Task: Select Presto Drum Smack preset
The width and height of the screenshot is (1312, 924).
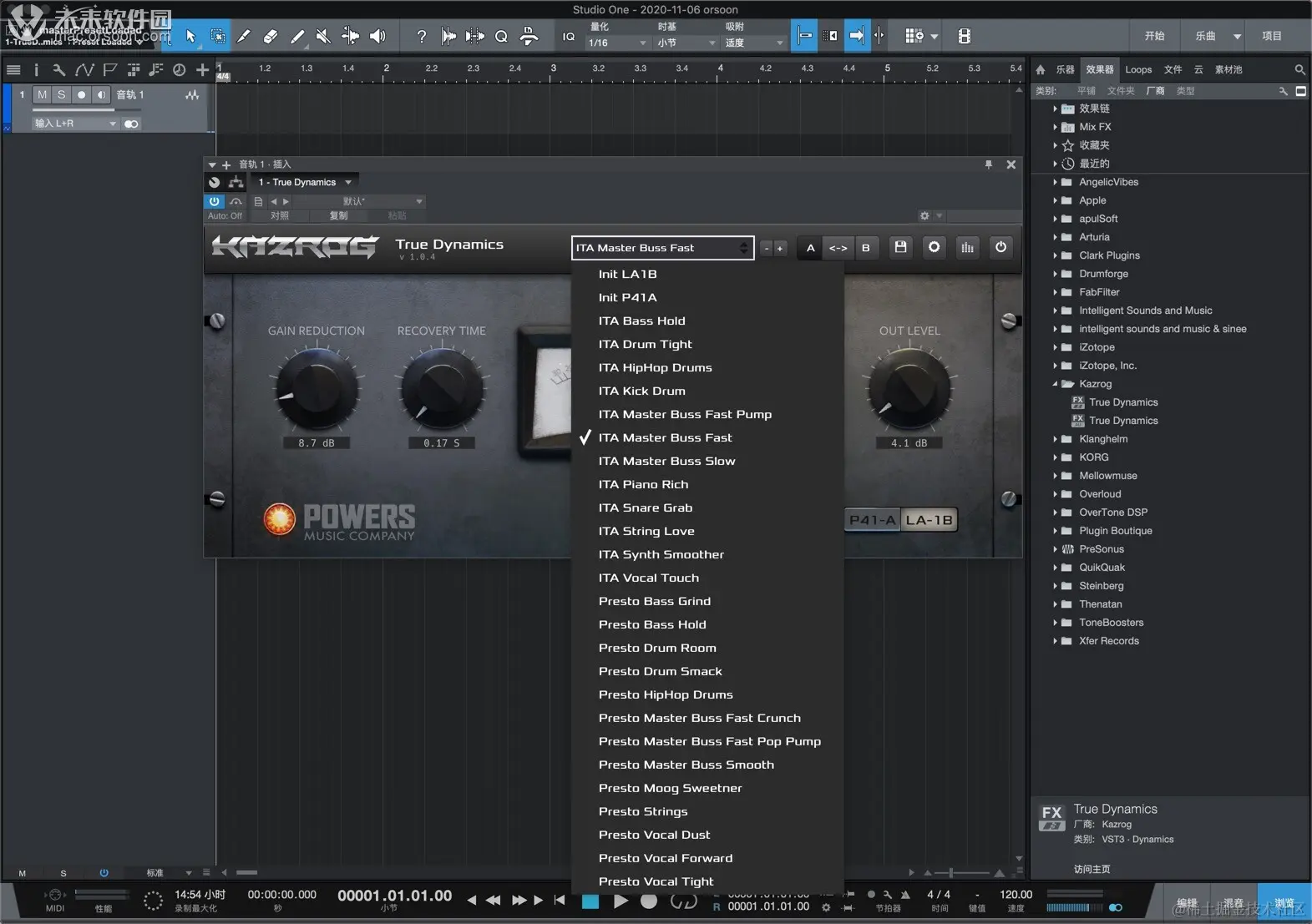Action: 660,671
